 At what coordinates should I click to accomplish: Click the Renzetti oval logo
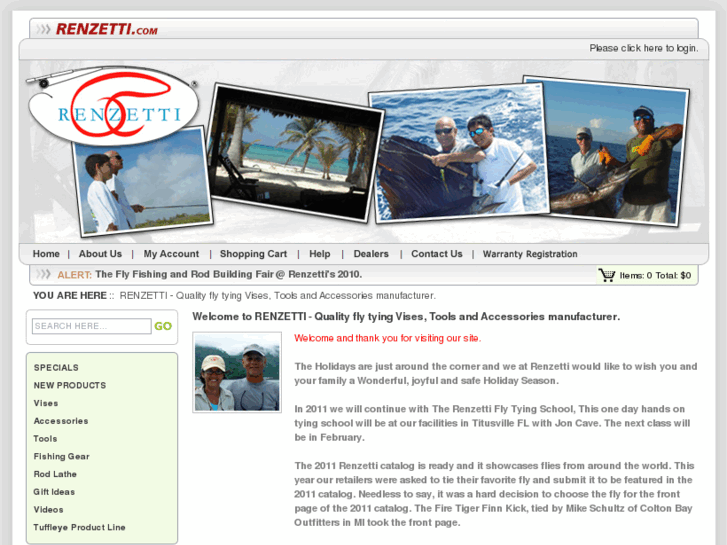coord(114,107)
